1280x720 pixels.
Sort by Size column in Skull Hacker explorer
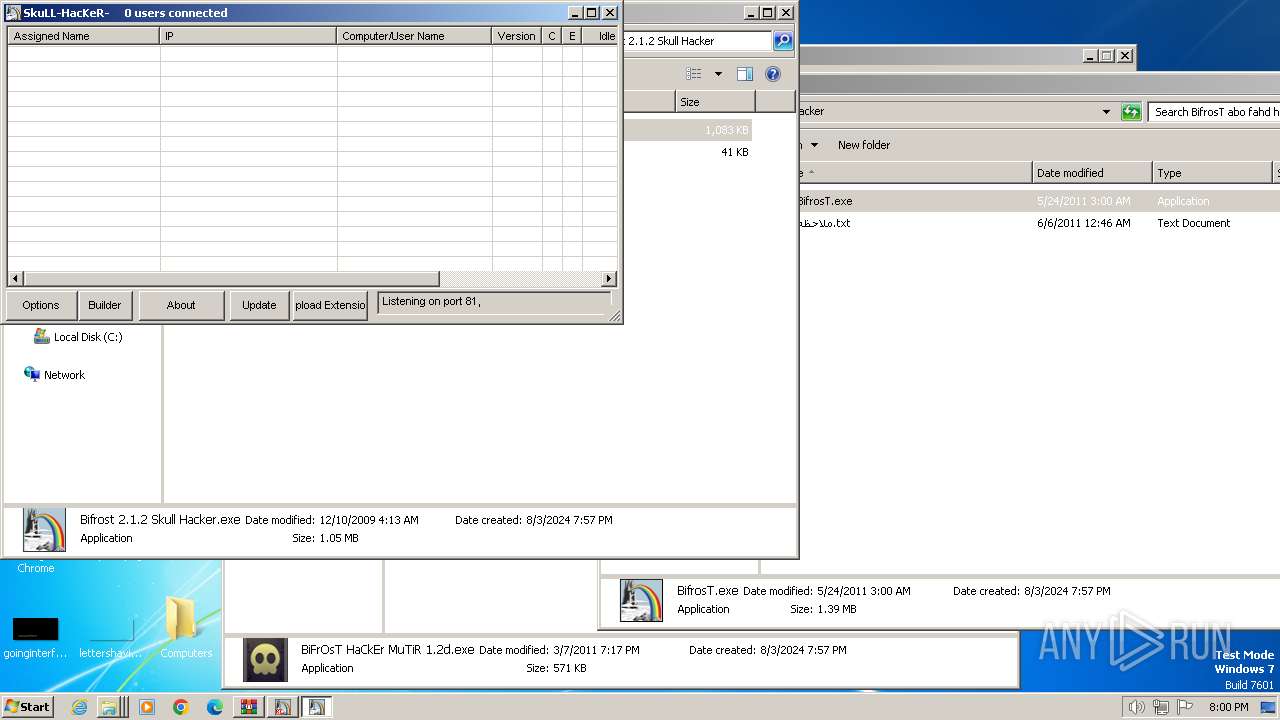[715, 102]
